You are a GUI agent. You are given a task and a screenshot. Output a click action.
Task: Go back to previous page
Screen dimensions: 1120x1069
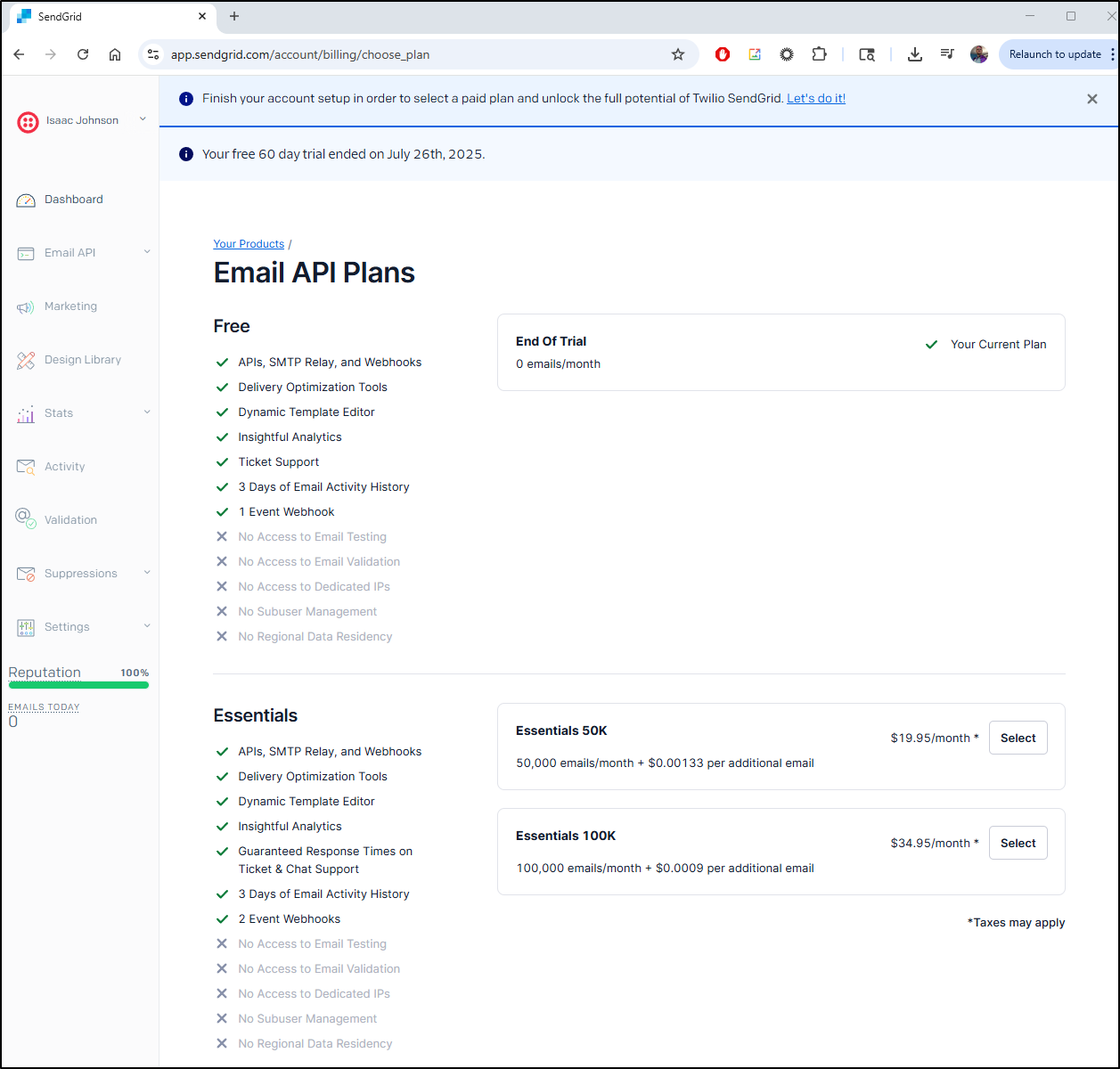[x=19, y=54]
